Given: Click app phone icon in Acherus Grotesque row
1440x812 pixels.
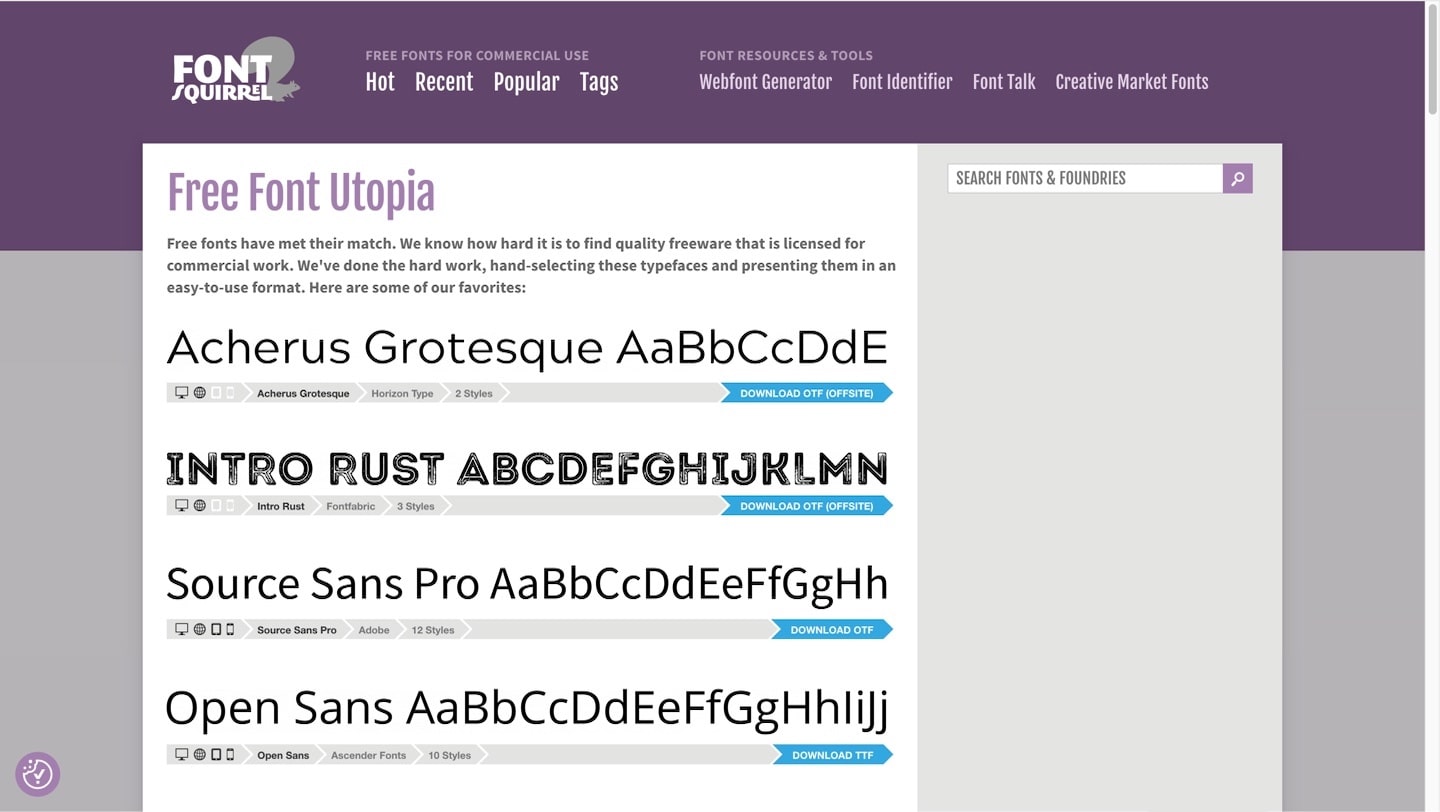Looking at the screenshot, I should pos(230,393).
